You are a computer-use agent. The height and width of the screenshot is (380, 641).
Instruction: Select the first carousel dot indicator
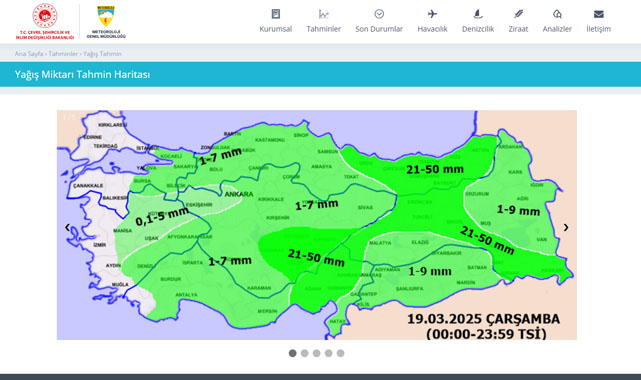point(292,353)
